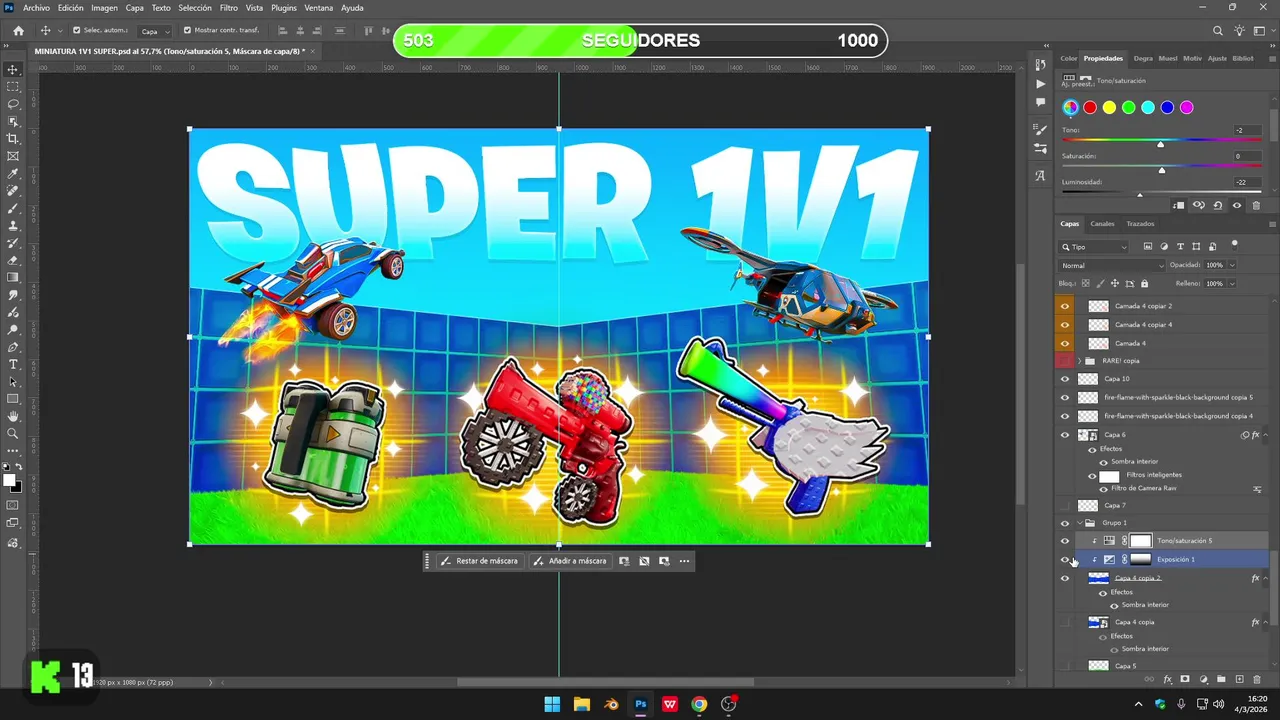The height and width of the screenshot is (720, 1280).
Task: Pick the Eyedropper tool
Action: coord(13,173)
